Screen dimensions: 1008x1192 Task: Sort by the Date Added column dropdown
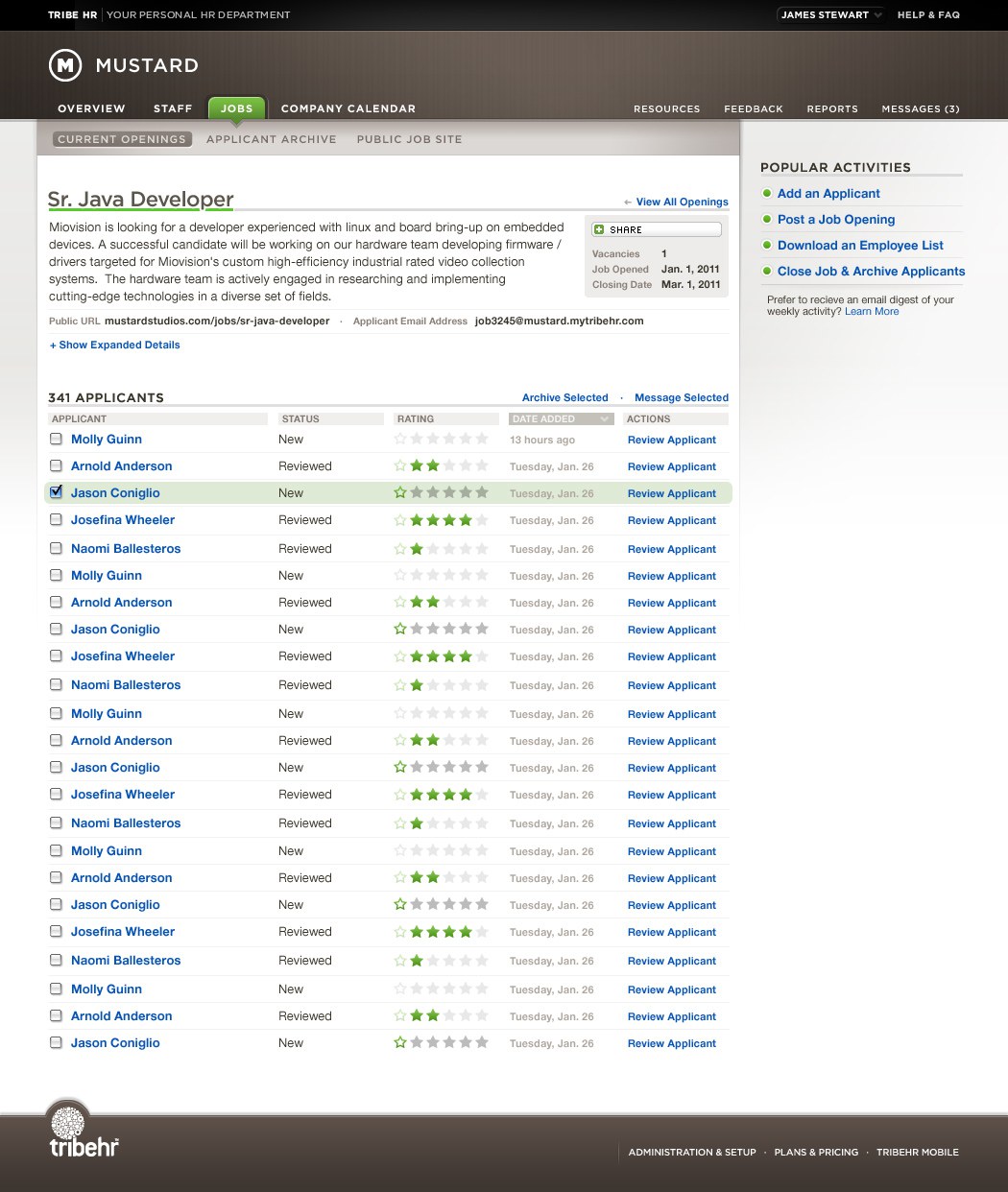tap(604, 419)
